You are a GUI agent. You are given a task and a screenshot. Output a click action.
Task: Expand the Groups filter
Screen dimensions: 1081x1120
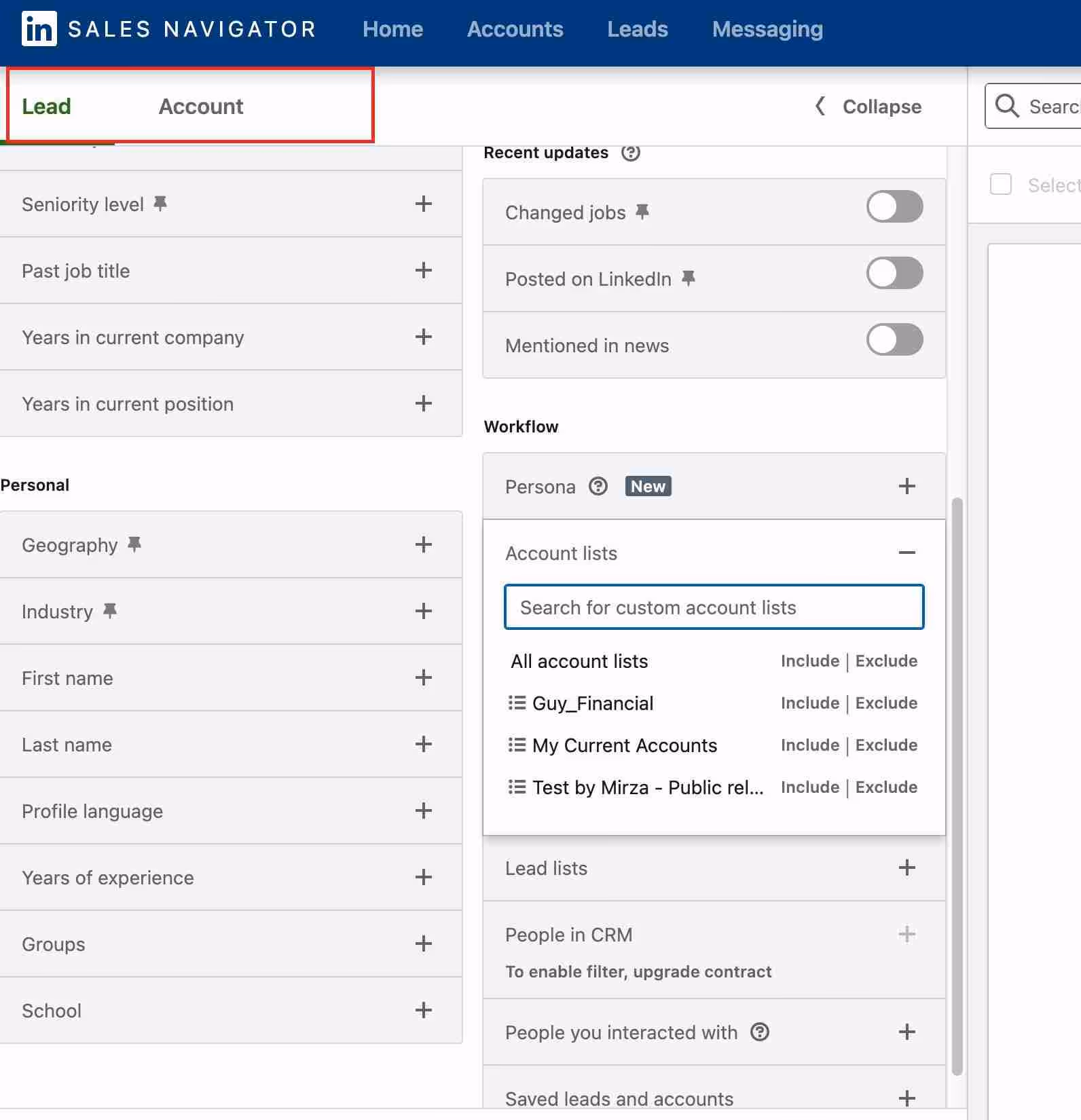click(424, 944)
